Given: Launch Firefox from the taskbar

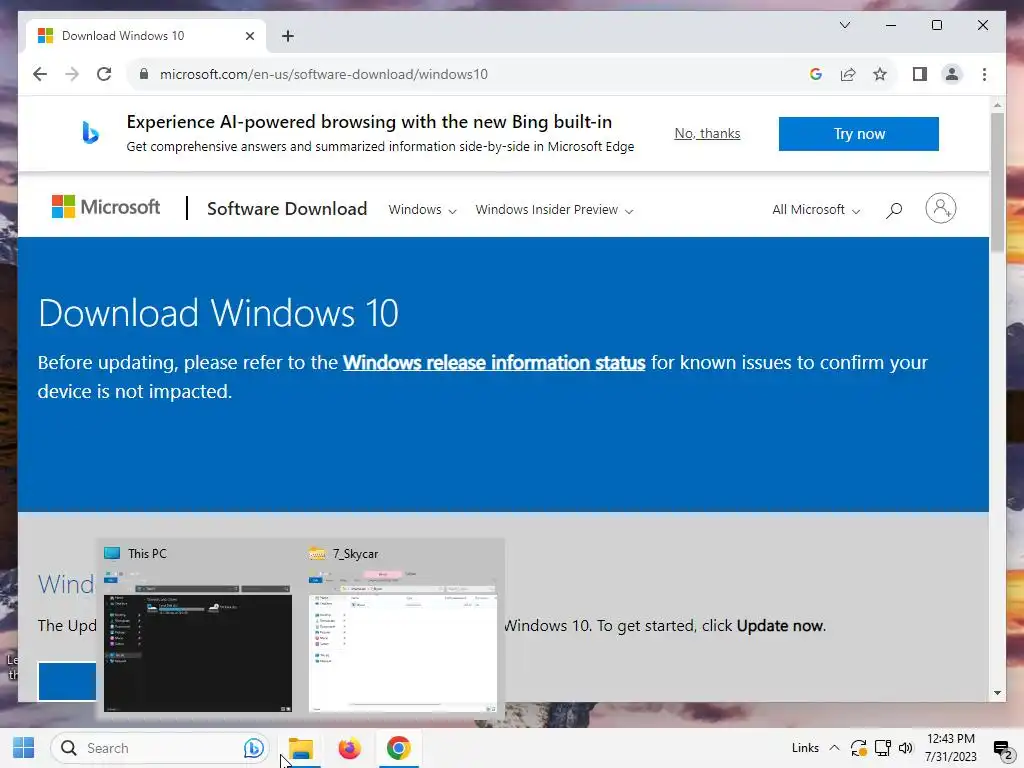Looking at the screenshot, I should (349, 748).
